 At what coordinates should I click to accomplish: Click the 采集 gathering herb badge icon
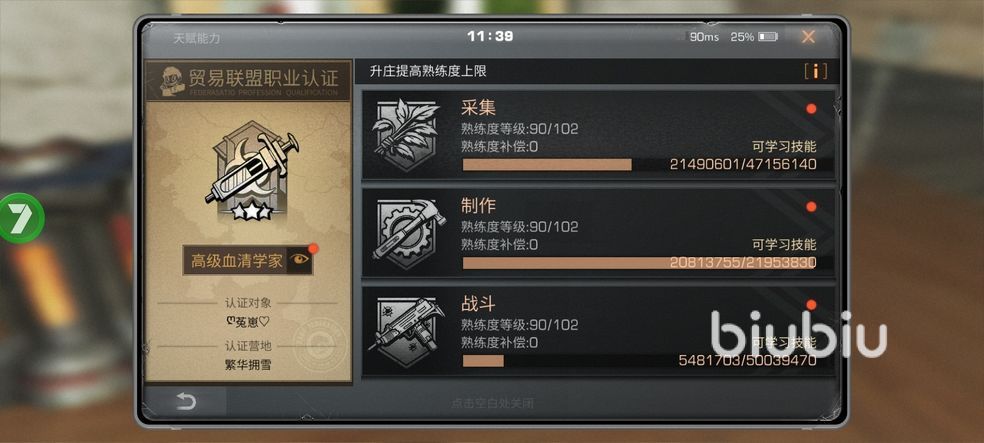(405, 134)
